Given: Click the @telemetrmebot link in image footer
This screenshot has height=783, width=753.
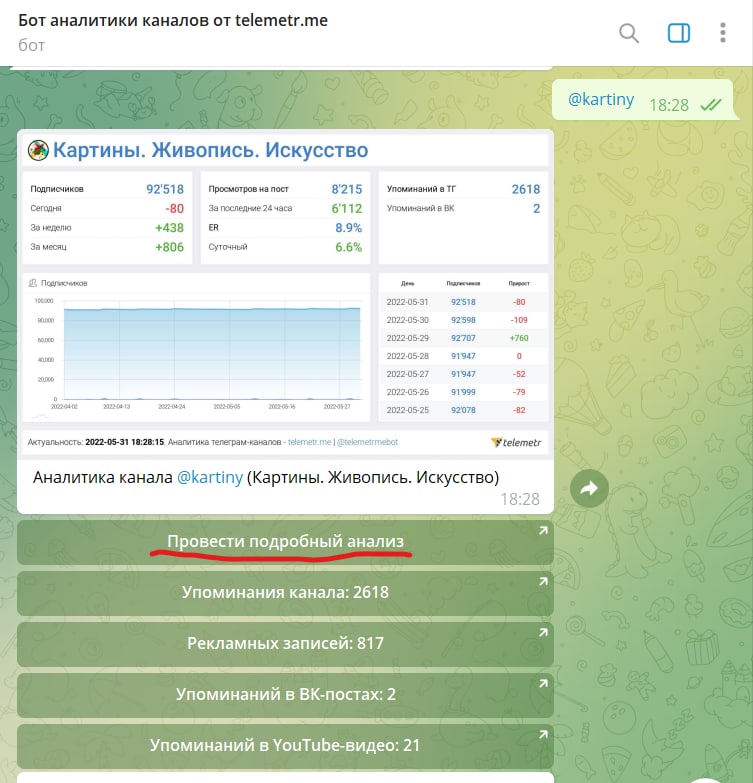Looking at the screenshot, I should [367, 442].
